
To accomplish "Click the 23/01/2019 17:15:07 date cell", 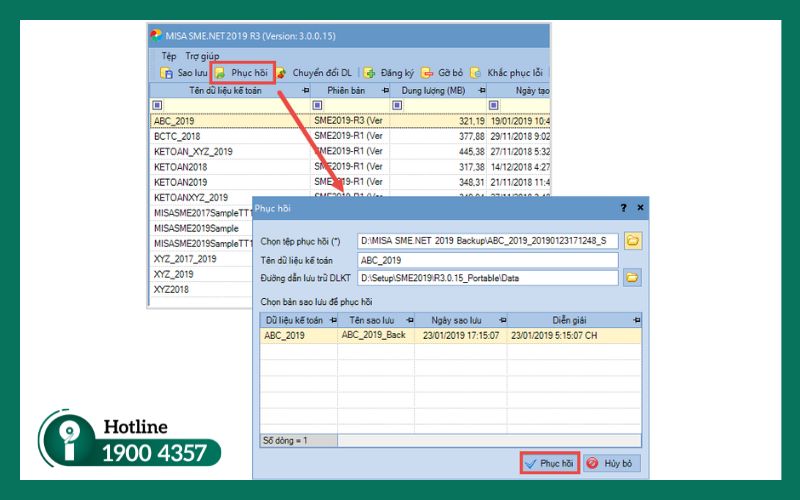I will click(461, 335).
